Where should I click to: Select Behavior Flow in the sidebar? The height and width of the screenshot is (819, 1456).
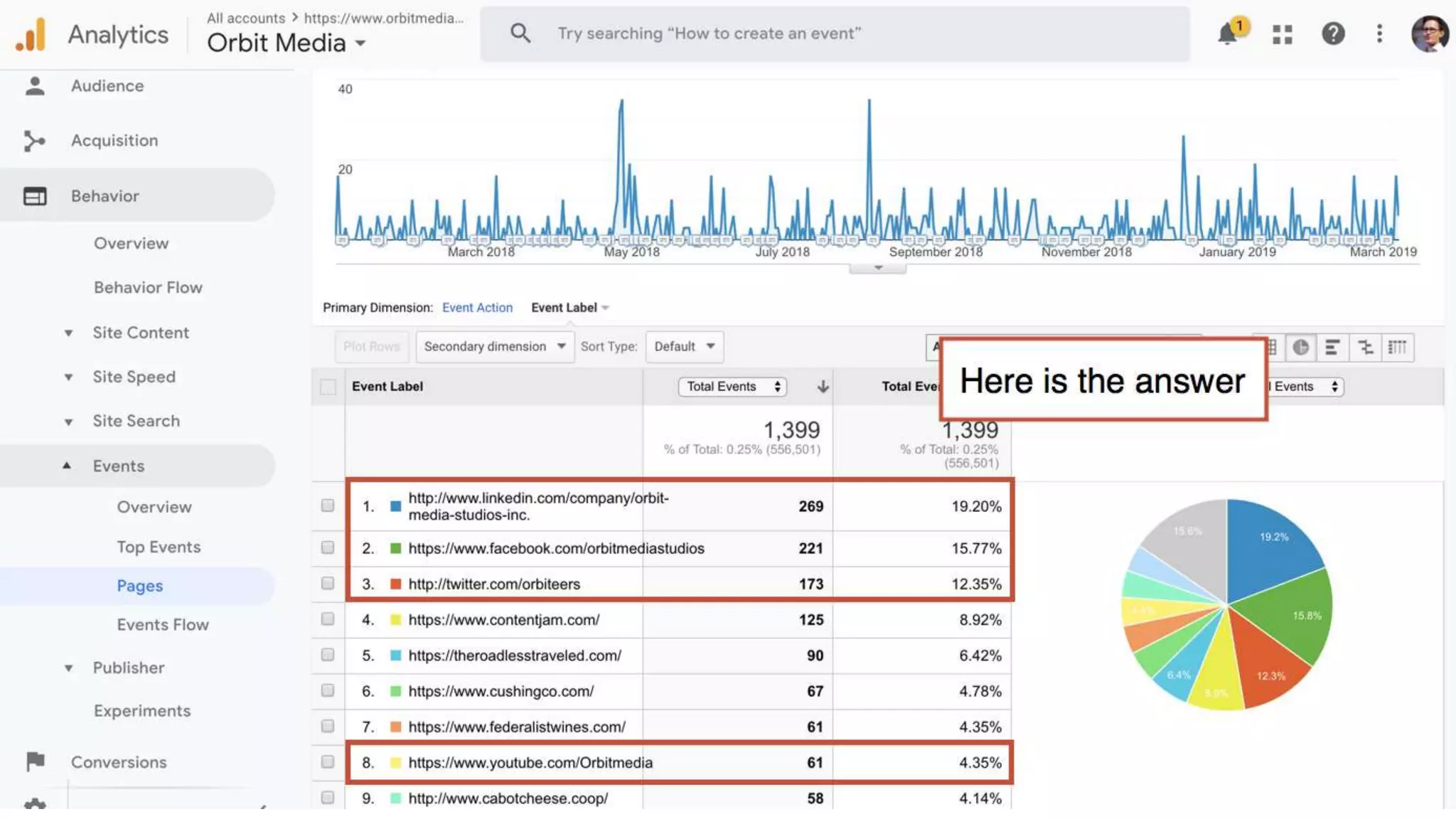coord(148,287)
